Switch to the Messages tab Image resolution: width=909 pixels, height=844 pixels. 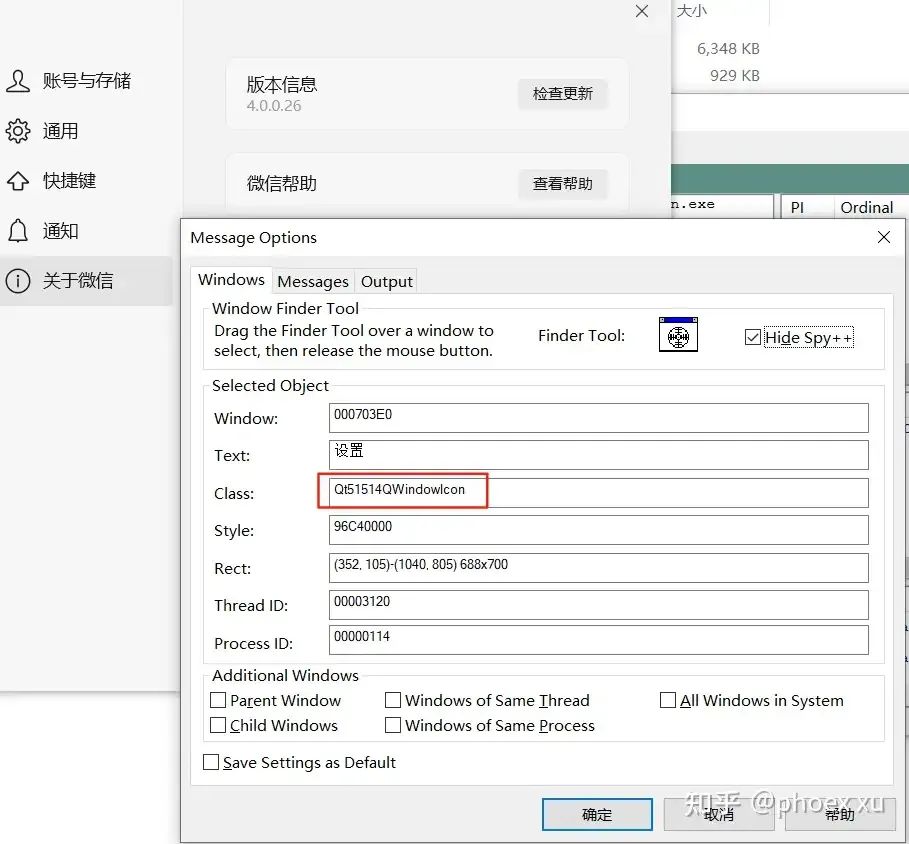tap(313, 282)
